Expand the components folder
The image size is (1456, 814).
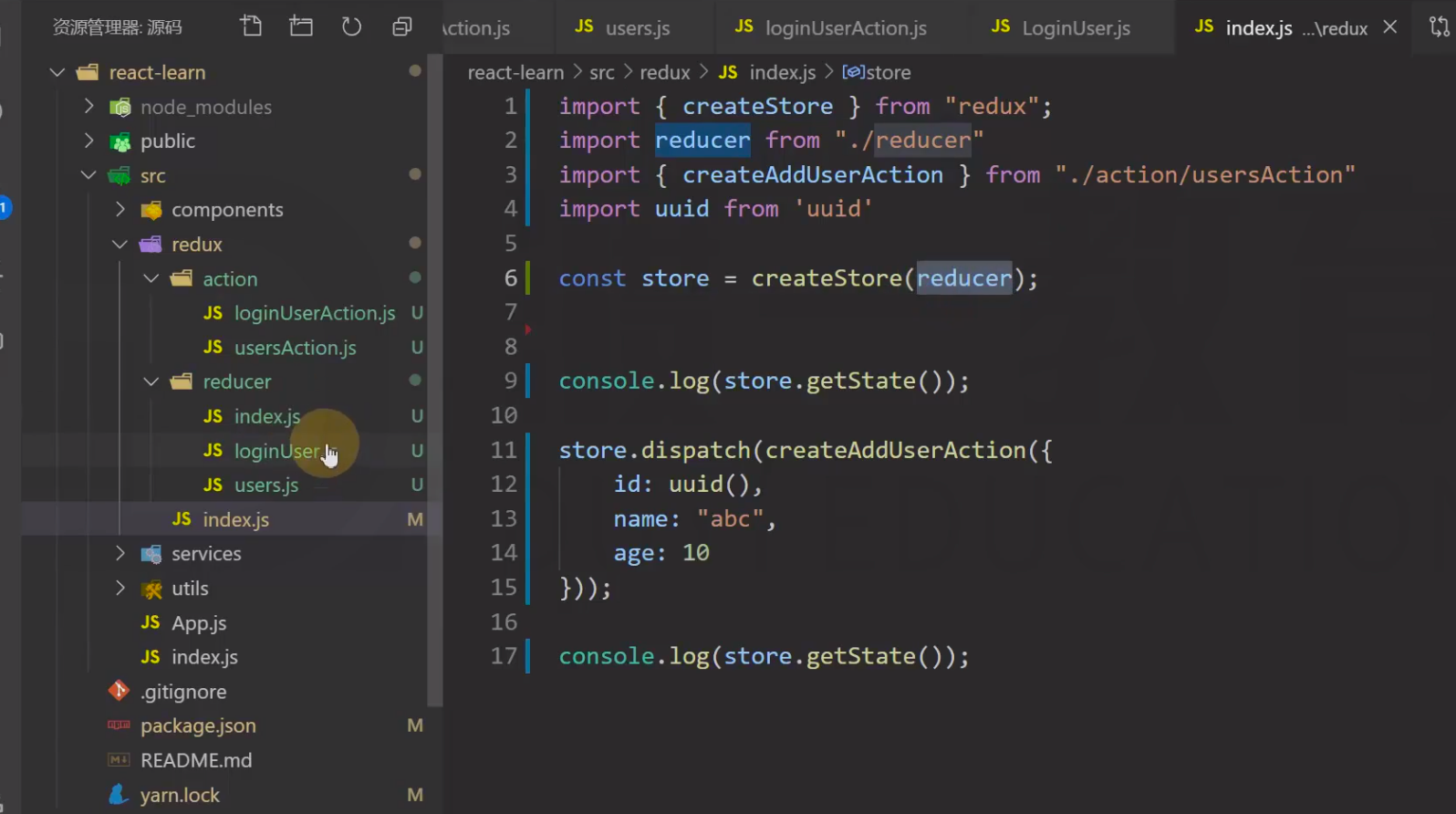(120, 210)
